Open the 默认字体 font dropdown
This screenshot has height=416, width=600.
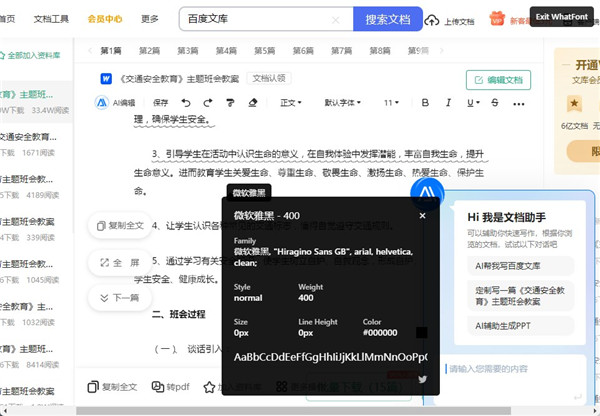pyautogui.click(x=342, y=103)
